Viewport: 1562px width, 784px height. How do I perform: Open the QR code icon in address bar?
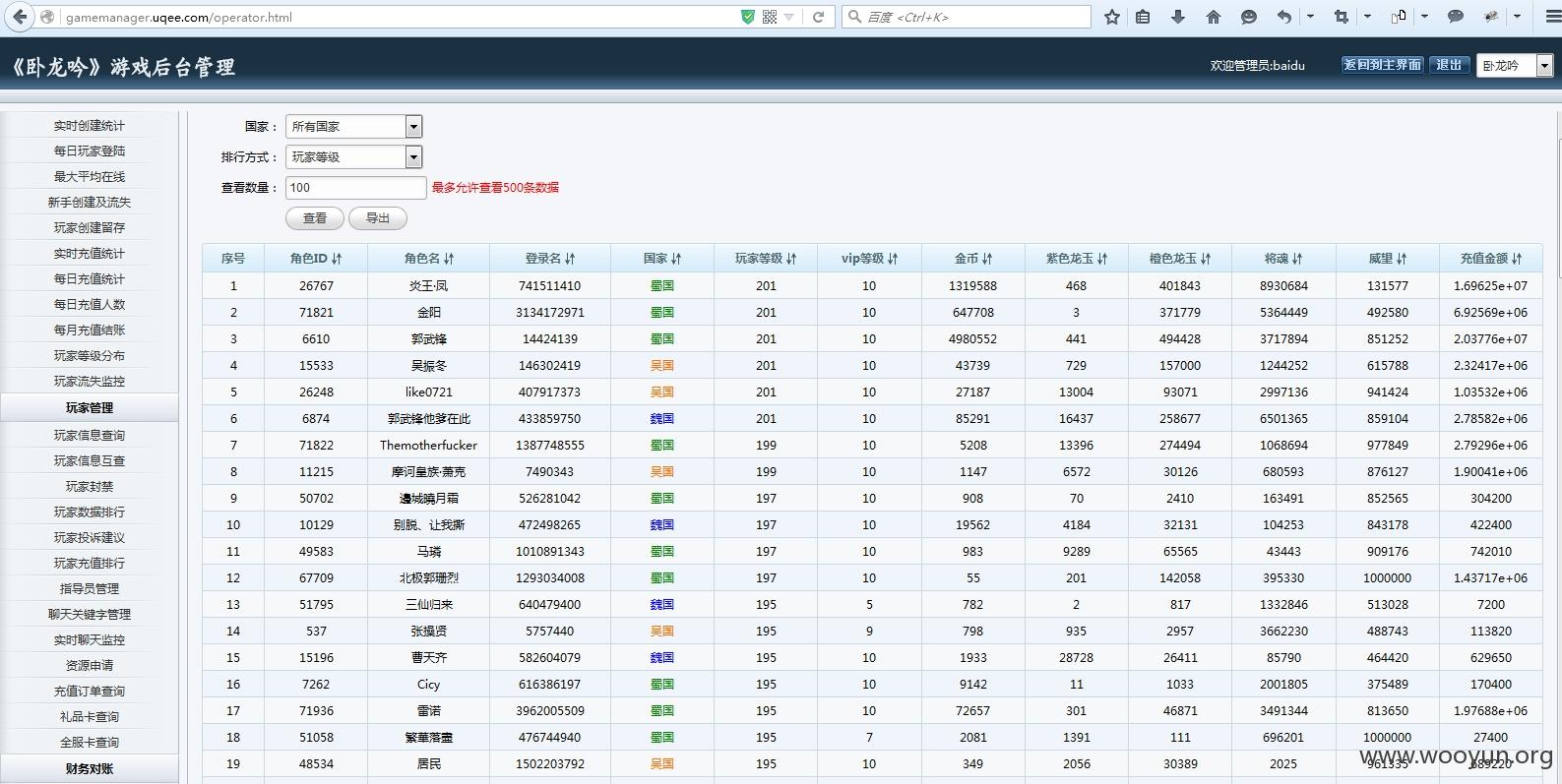tap(770, 17)
